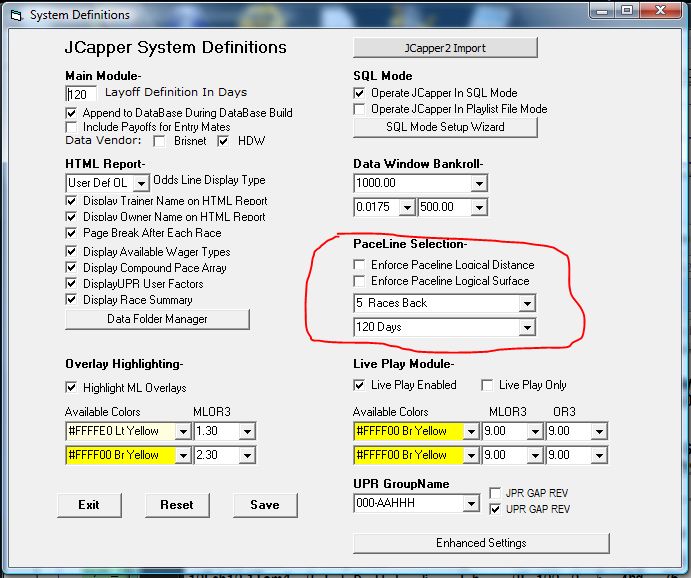Tick Operate JCapper In Playlist File Mode
Screen dimensions: 691x578
(x=360, y=109)
